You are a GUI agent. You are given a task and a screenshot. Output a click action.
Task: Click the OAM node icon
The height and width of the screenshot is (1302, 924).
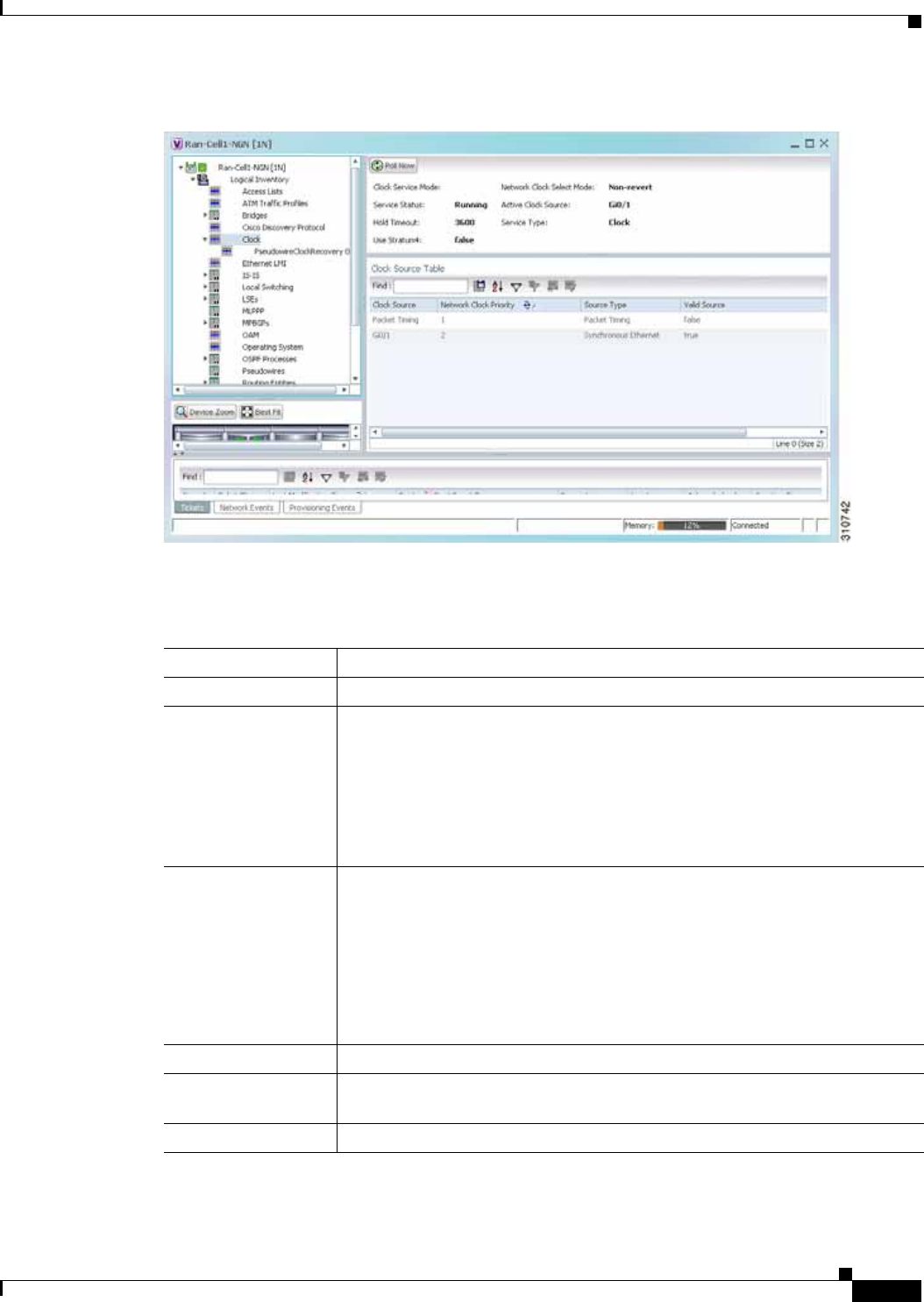[x=215, y=335]
